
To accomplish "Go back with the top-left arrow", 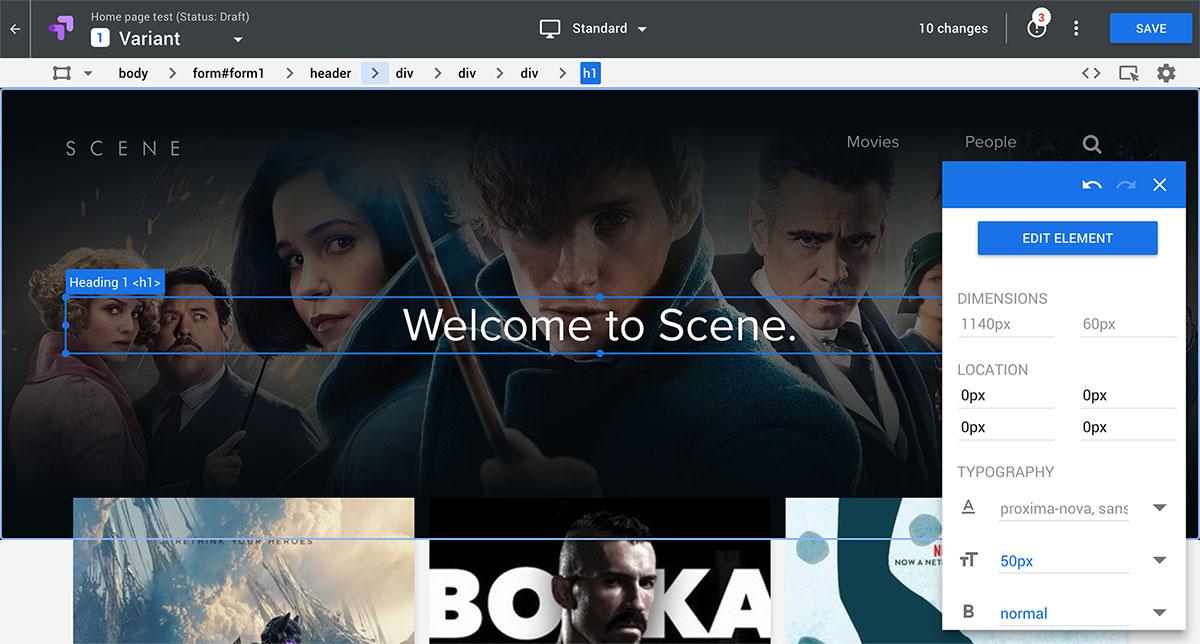I will click(x=14, y=28).
